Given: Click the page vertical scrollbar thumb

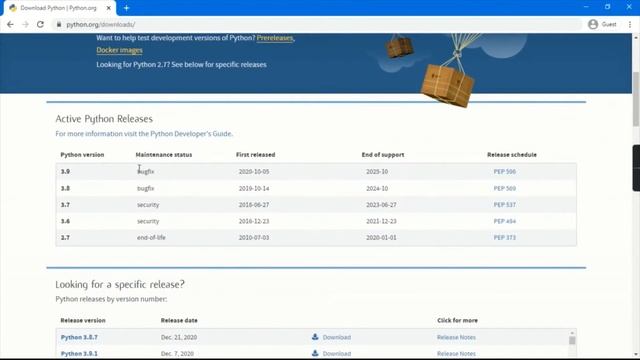Looking at the screenshot, I should (636, 99).
